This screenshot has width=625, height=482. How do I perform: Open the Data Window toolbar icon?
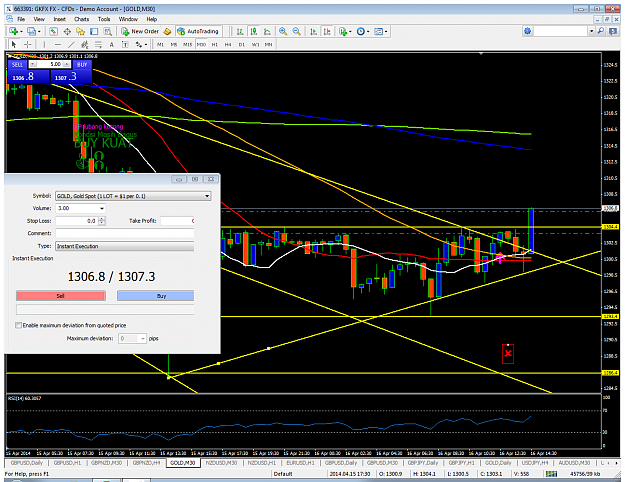tap(67, 31)
